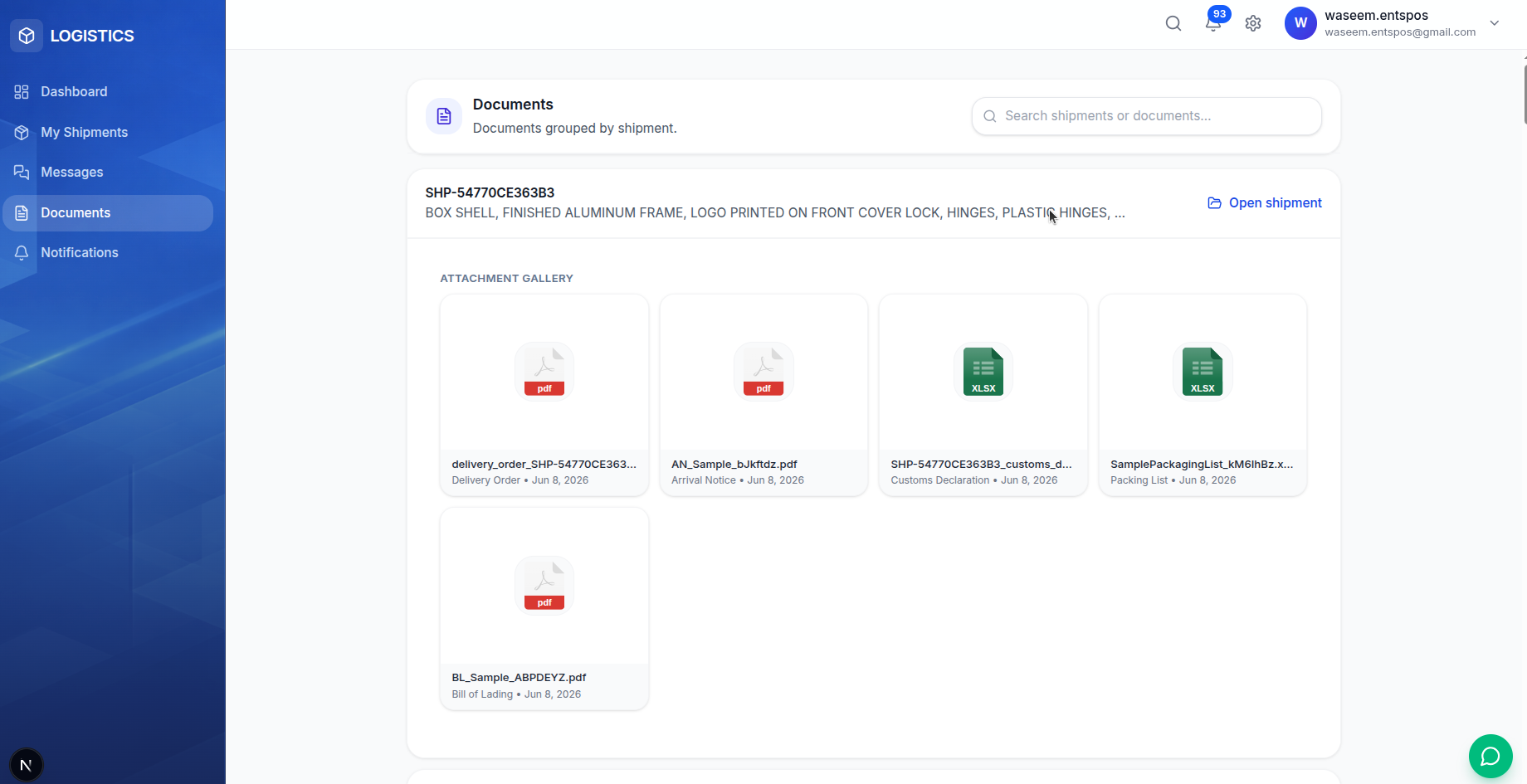Click the Notifications bell icon in sidebar
Screen dimensions: 1527x784
tap(22, 252)
